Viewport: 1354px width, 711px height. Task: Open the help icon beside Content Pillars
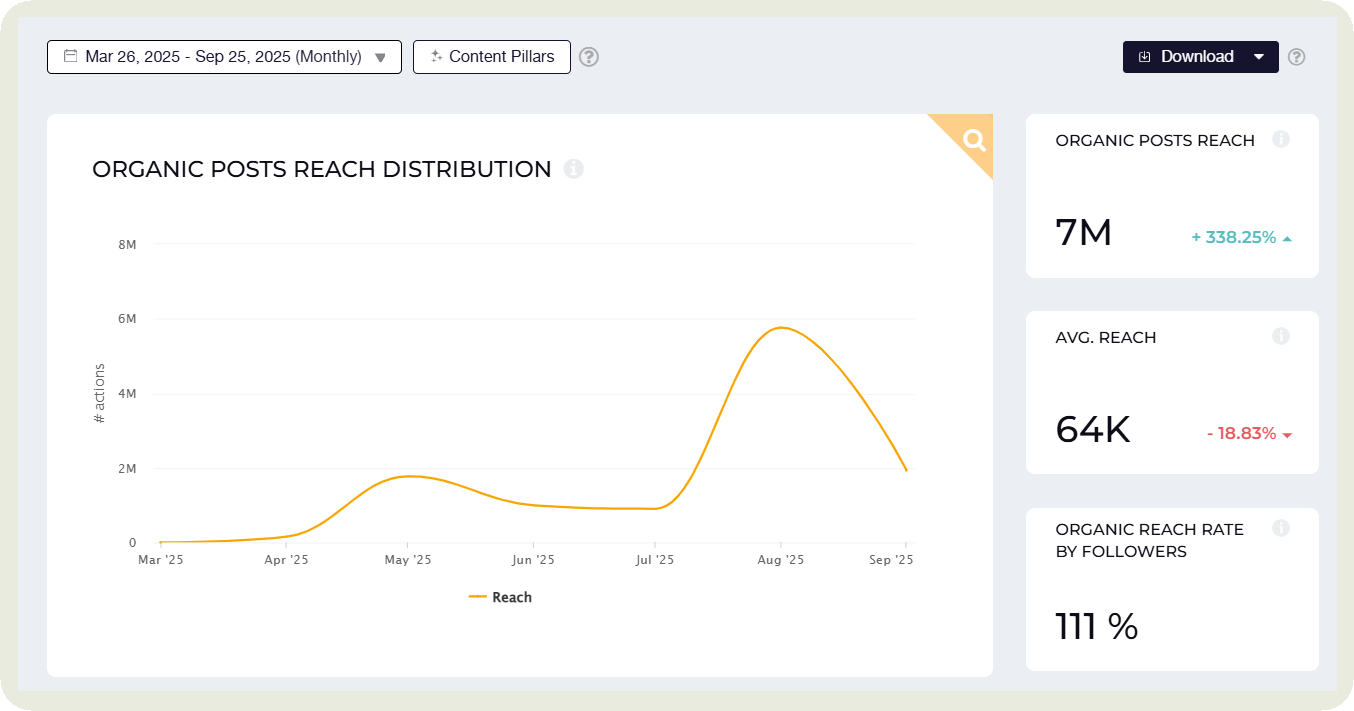coord(588,57)
